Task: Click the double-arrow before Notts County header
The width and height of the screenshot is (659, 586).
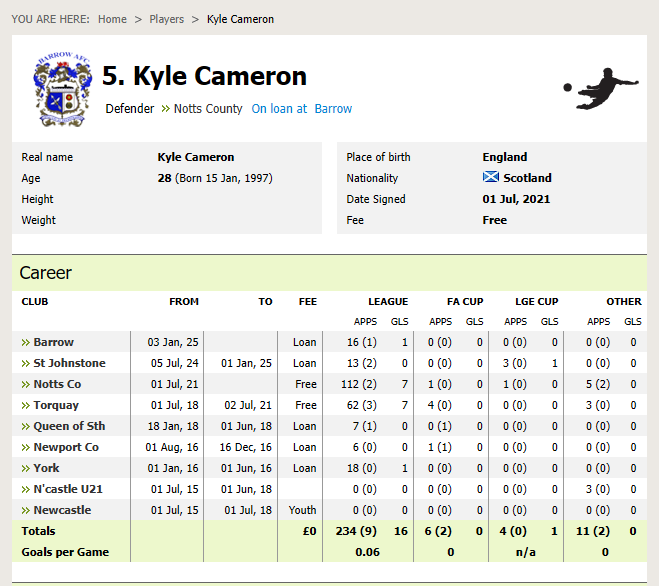Action: (x=166, y=109)
